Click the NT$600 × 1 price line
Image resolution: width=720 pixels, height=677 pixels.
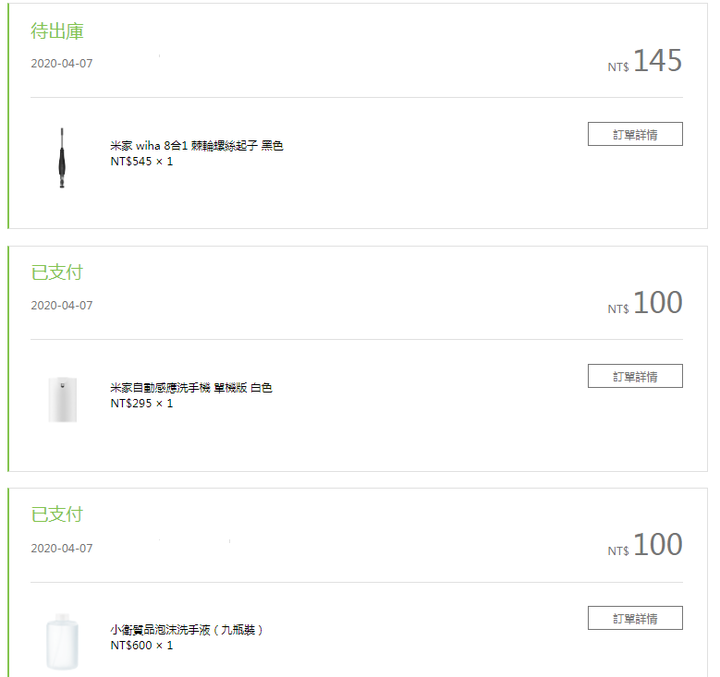(142, 645)
